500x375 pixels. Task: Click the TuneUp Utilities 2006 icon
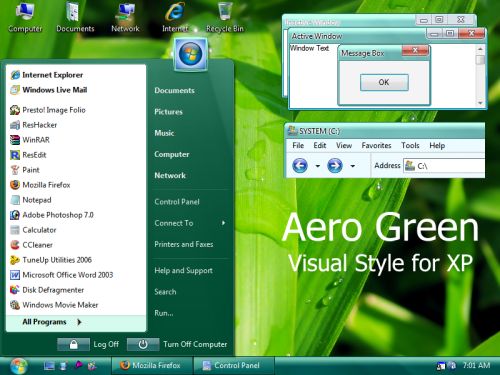click(15, 260)
